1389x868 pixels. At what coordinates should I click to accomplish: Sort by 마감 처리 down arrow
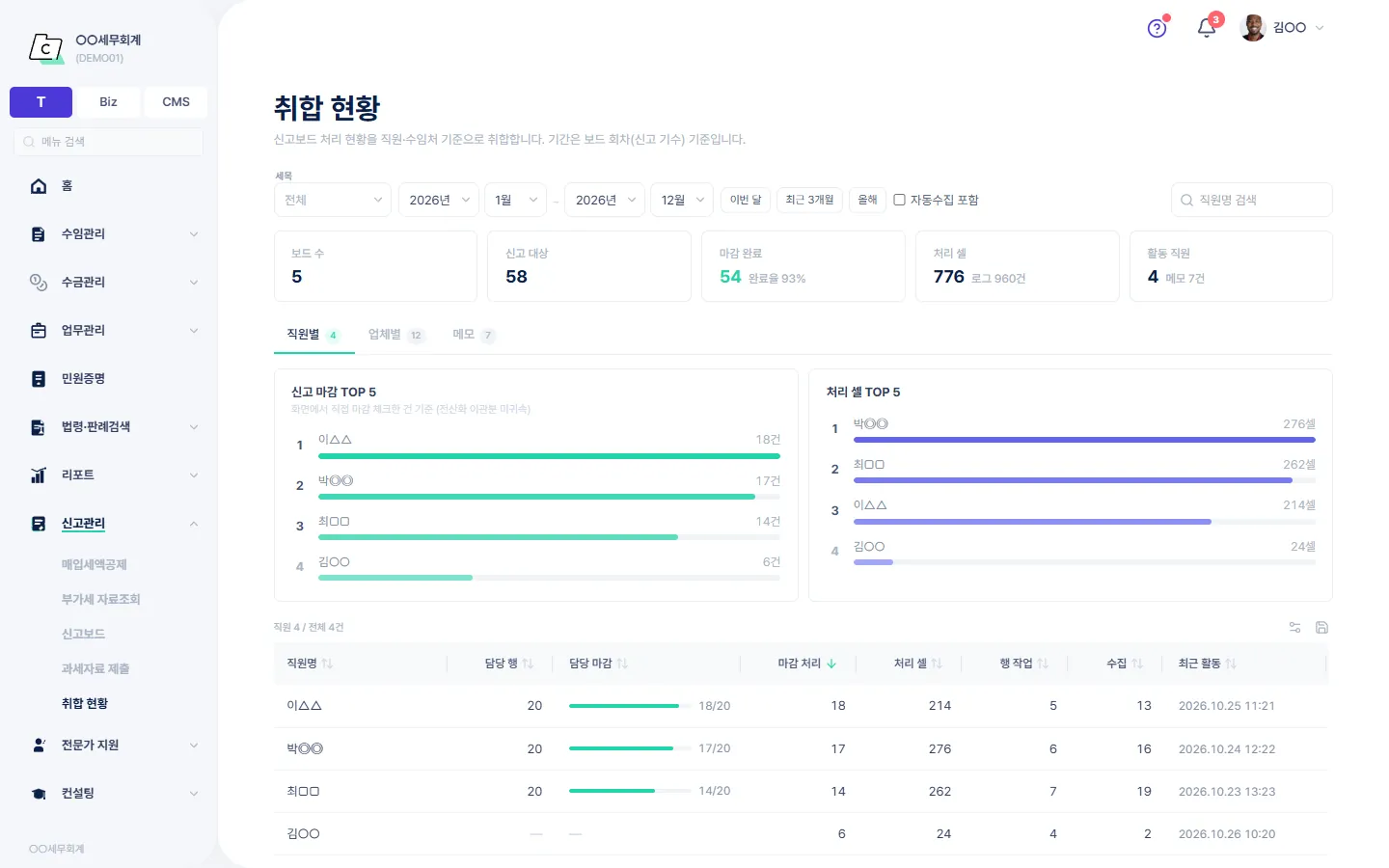tap(831, 664)
